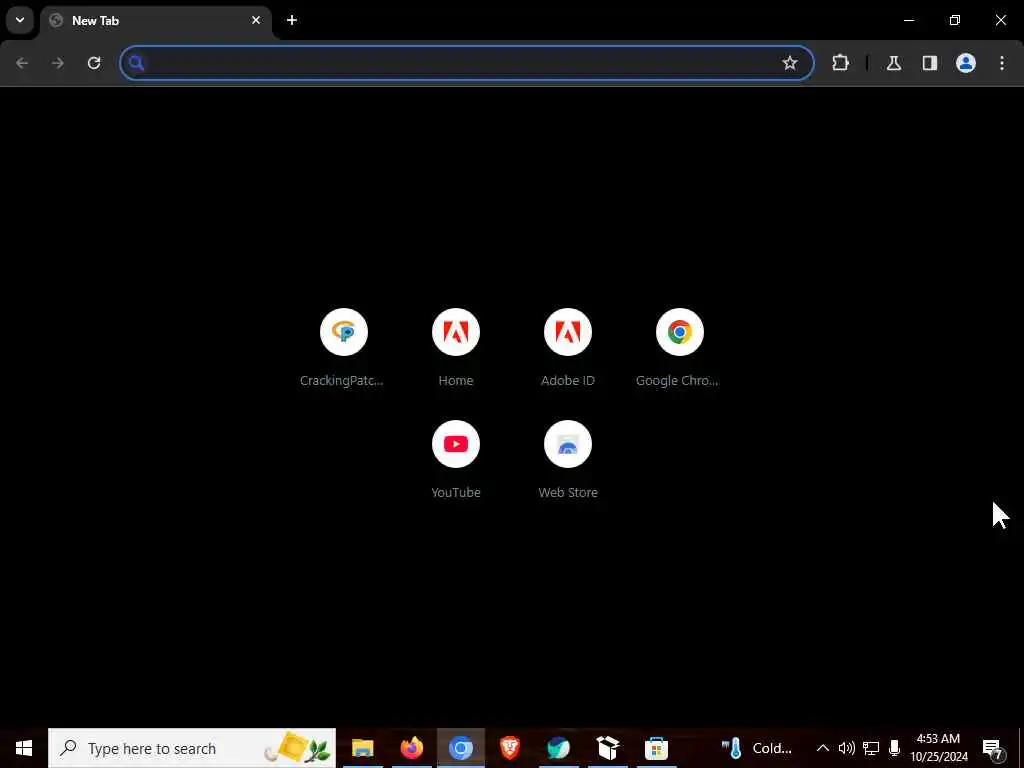Bookmark this tab with the star icon
Screen dimensions: 1024x768
(790, 63)
